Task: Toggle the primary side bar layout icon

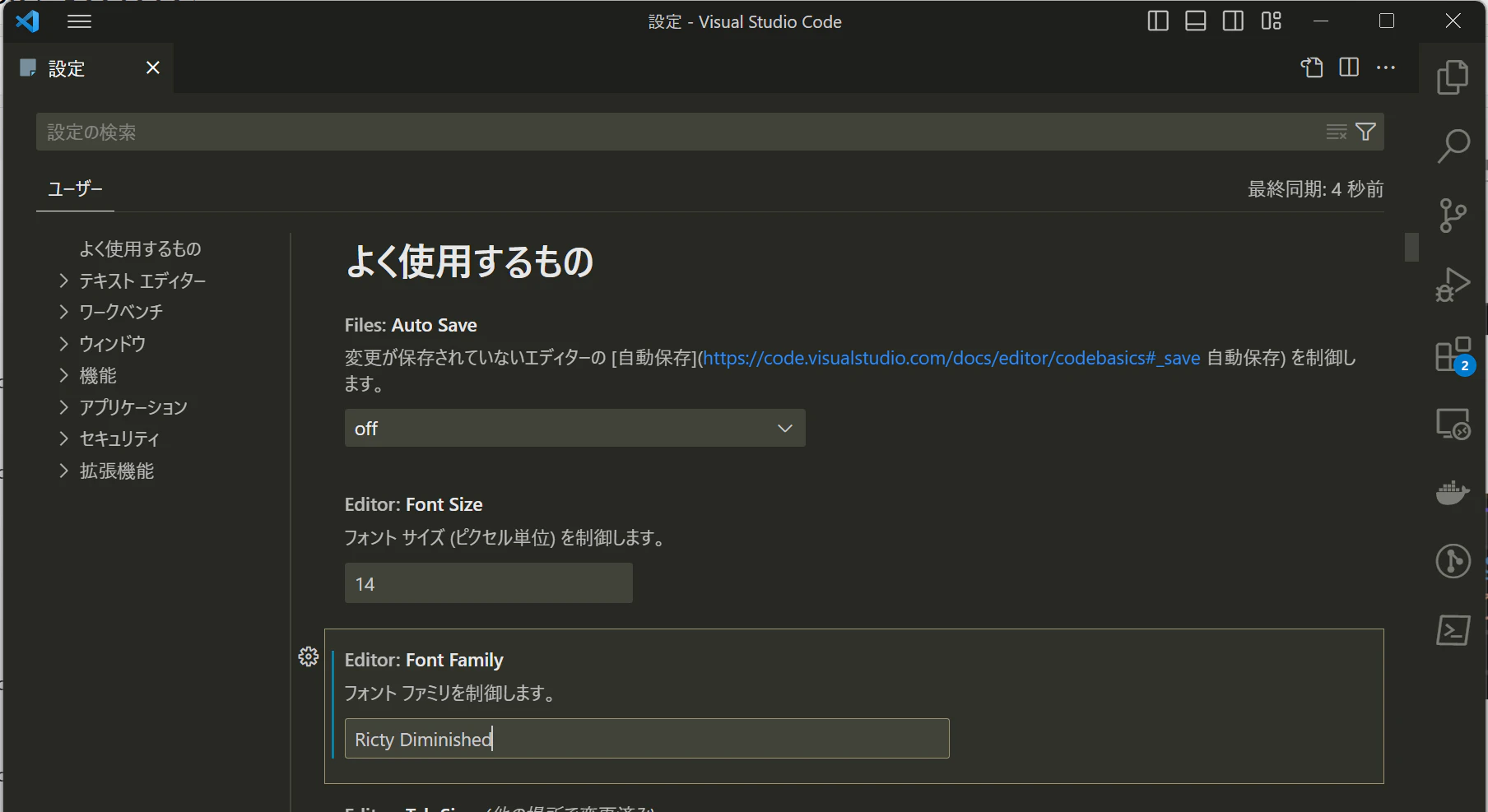Action: click(1158, 21)
